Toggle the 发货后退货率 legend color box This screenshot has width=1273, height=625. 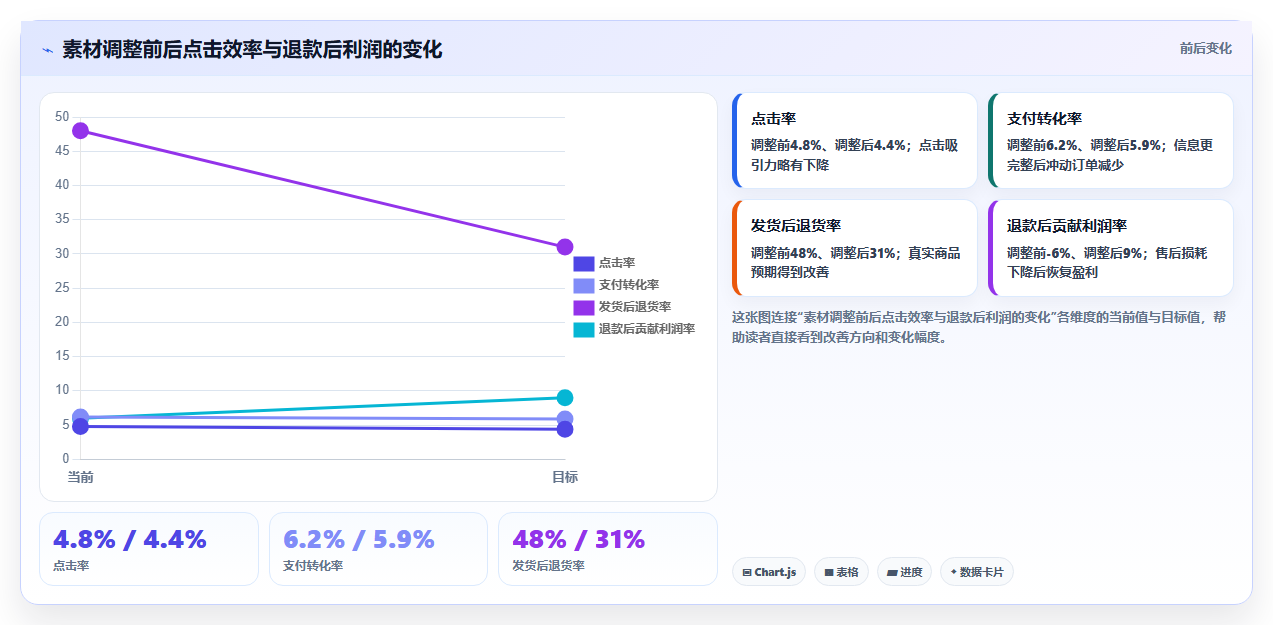tap(584, 307)
